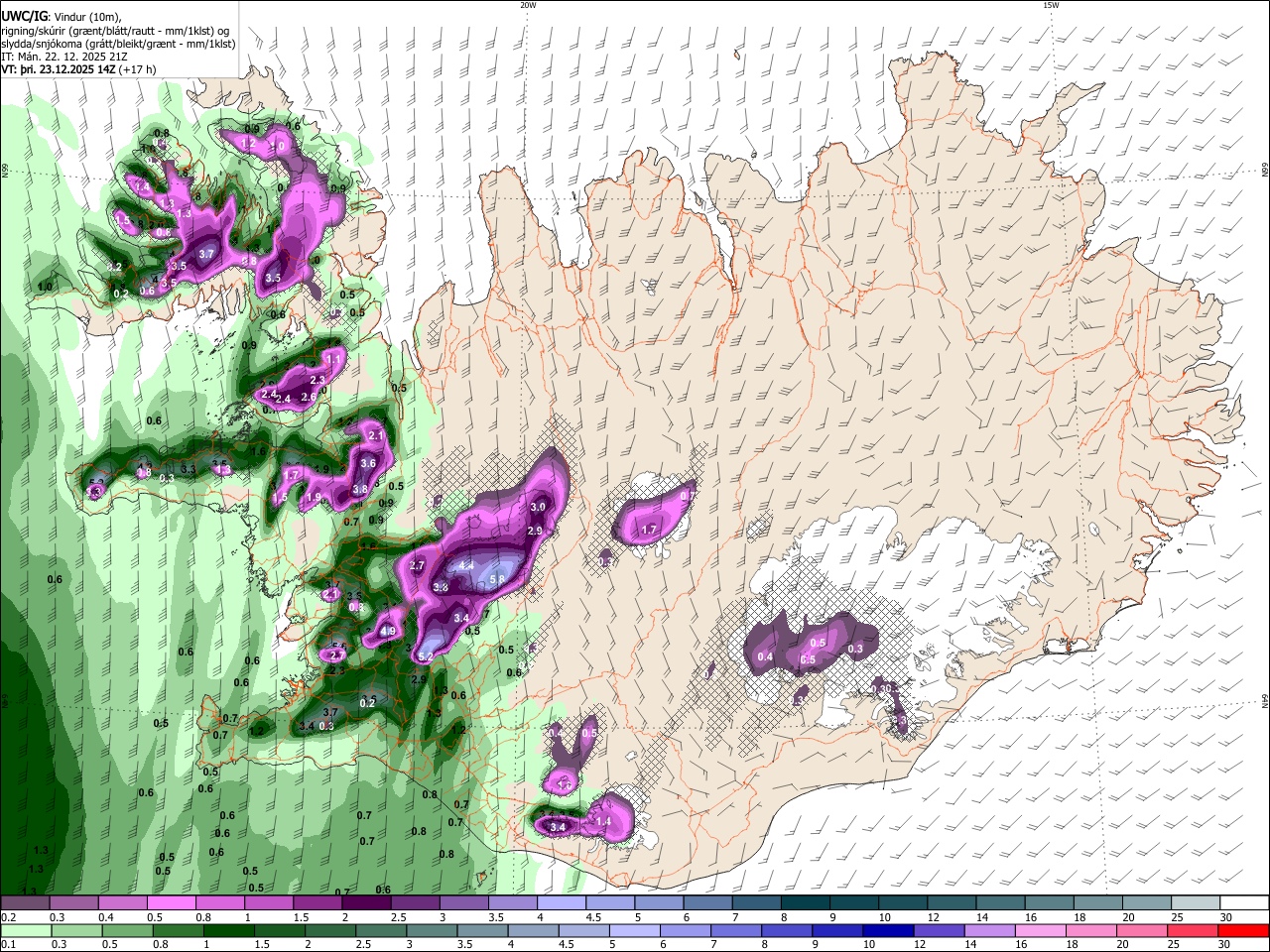Click the 'rigning/skúrir' legend description line
Viewport: 1270px width, 952px height.
point(115,30)
